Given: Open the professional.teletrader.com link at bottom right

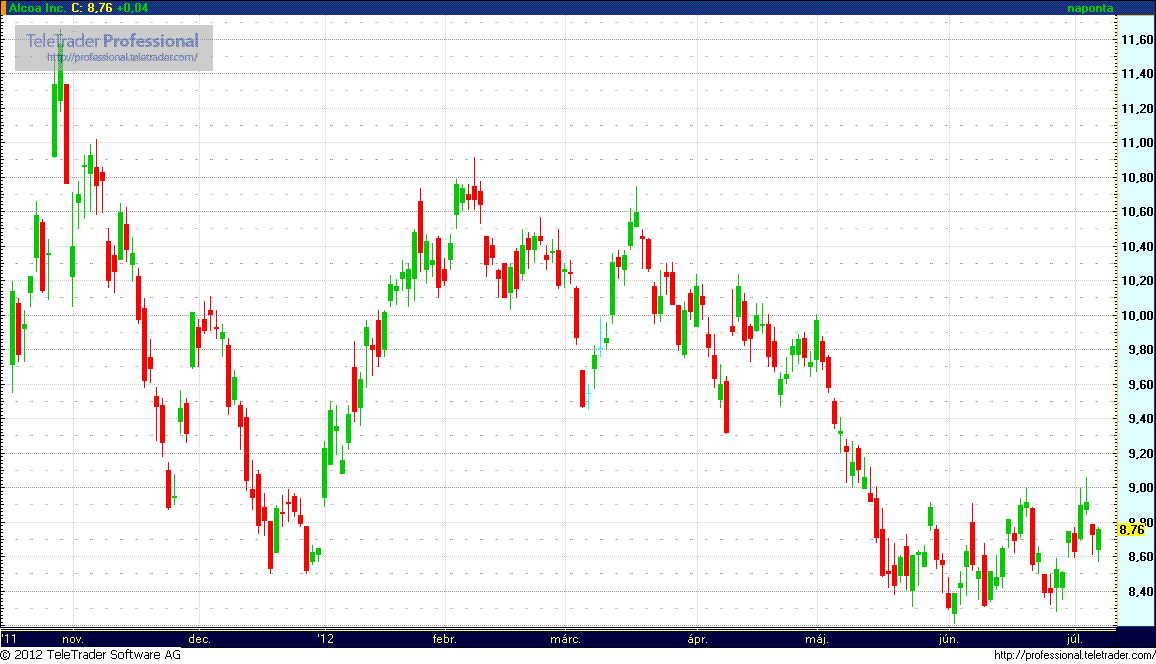Looking at the screenshot, I should coord(1074,655).
